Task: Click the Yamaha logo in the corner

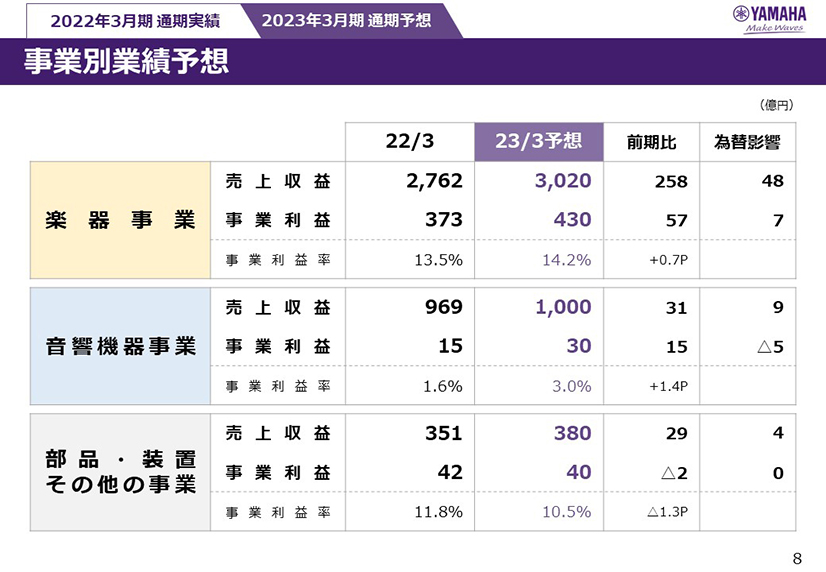Action: (x=769, y=18)
